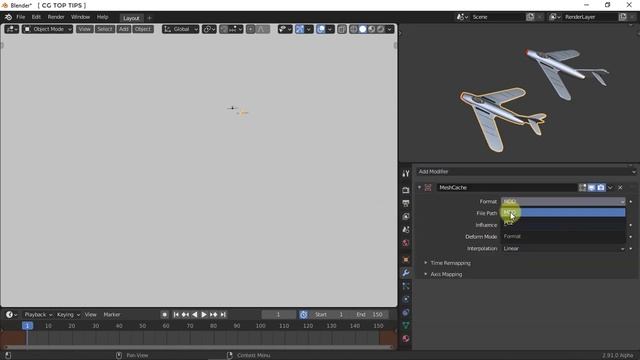Open the Keying menu in timeline
Image resolution: width=640 pixels, height=360 pixels.
[68, 315]
